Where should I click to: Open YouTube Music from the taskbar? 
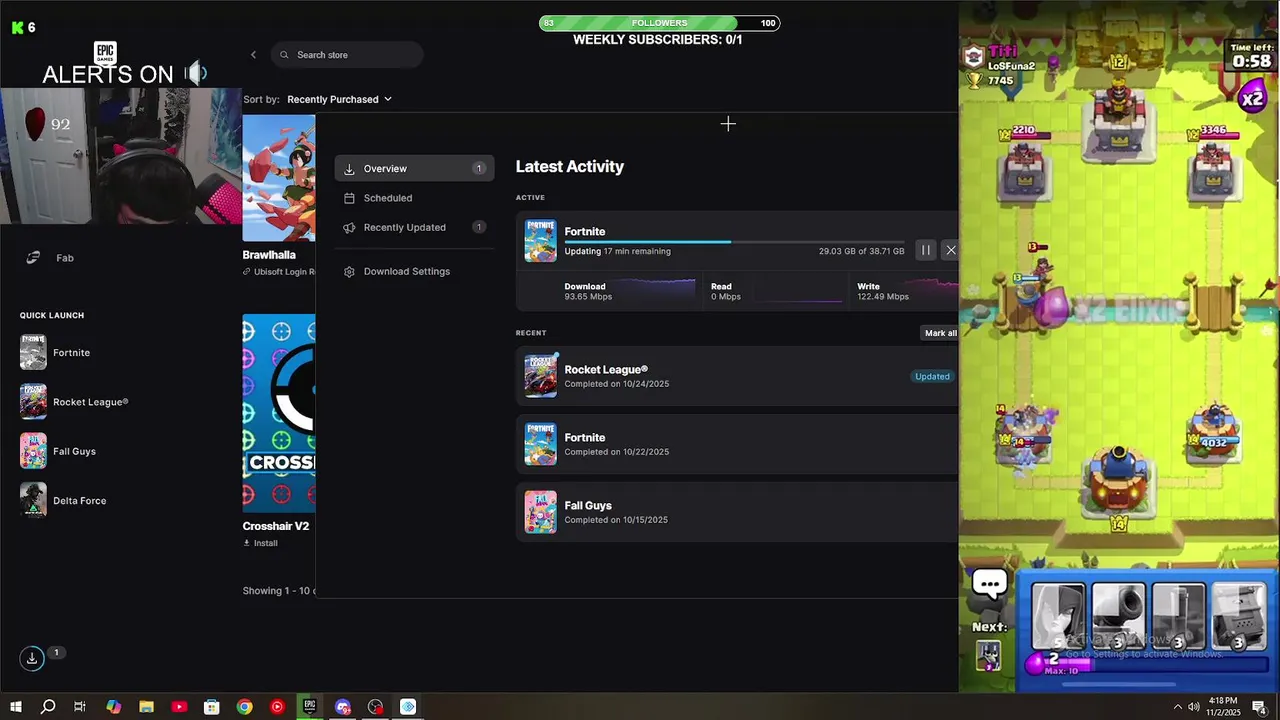click(277, 707)
